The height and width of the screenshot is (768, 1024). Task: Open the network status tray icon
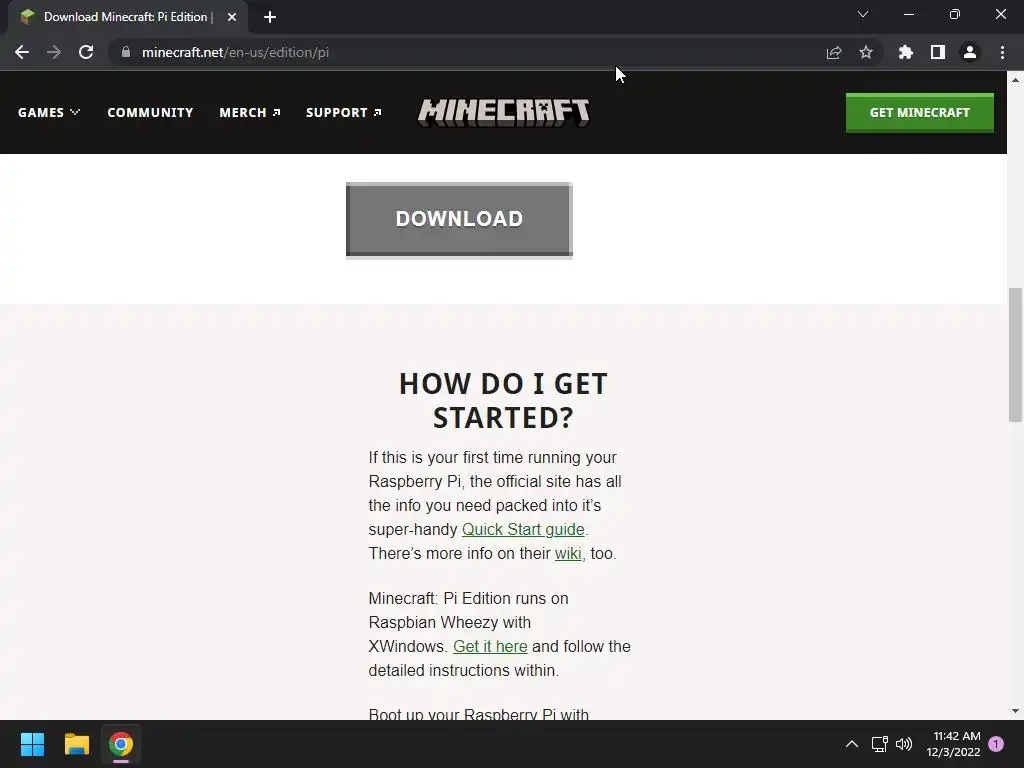coord(880,744)
